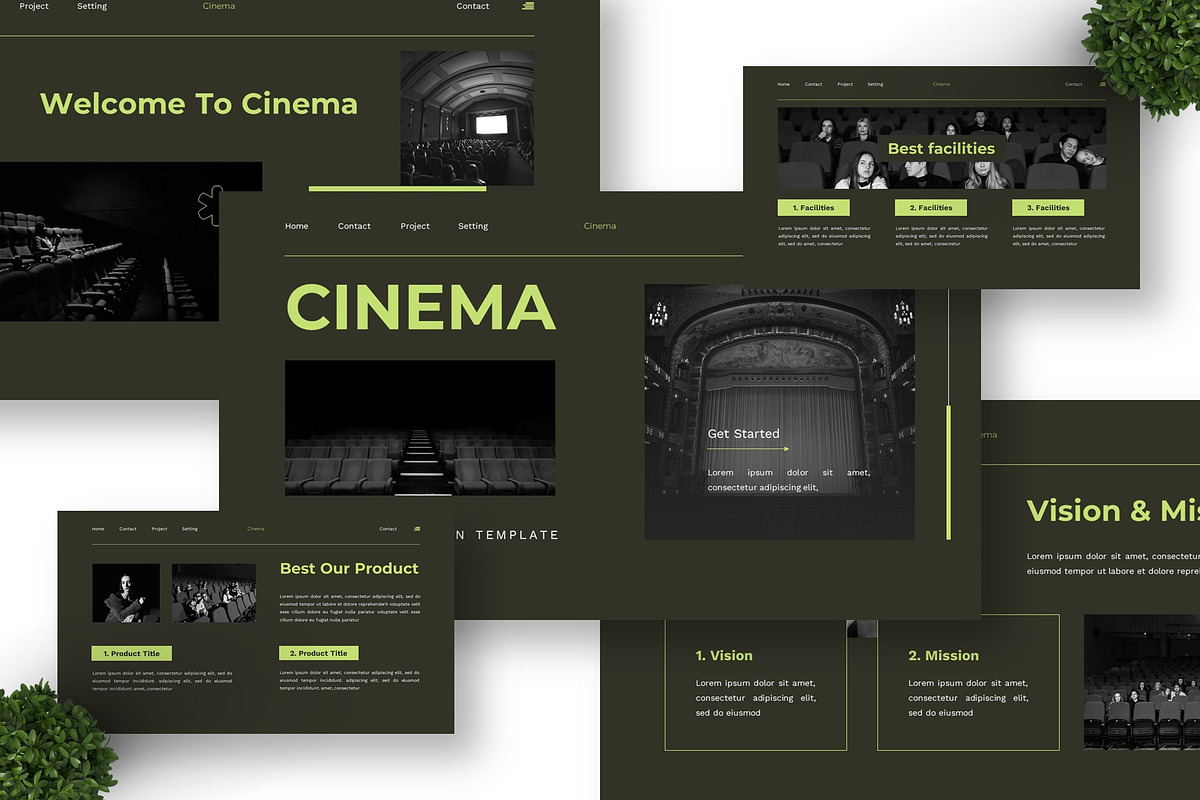Open audience thumbnail beside woman portrait on Product slide
1200x800 pixels.
(214, 593)
